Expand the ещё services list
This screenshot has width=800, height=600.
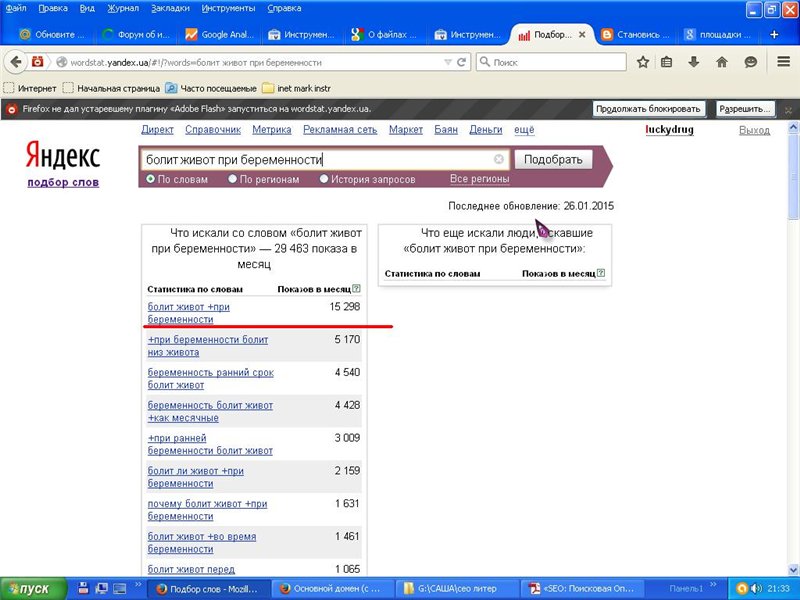(x=524, y=130)
